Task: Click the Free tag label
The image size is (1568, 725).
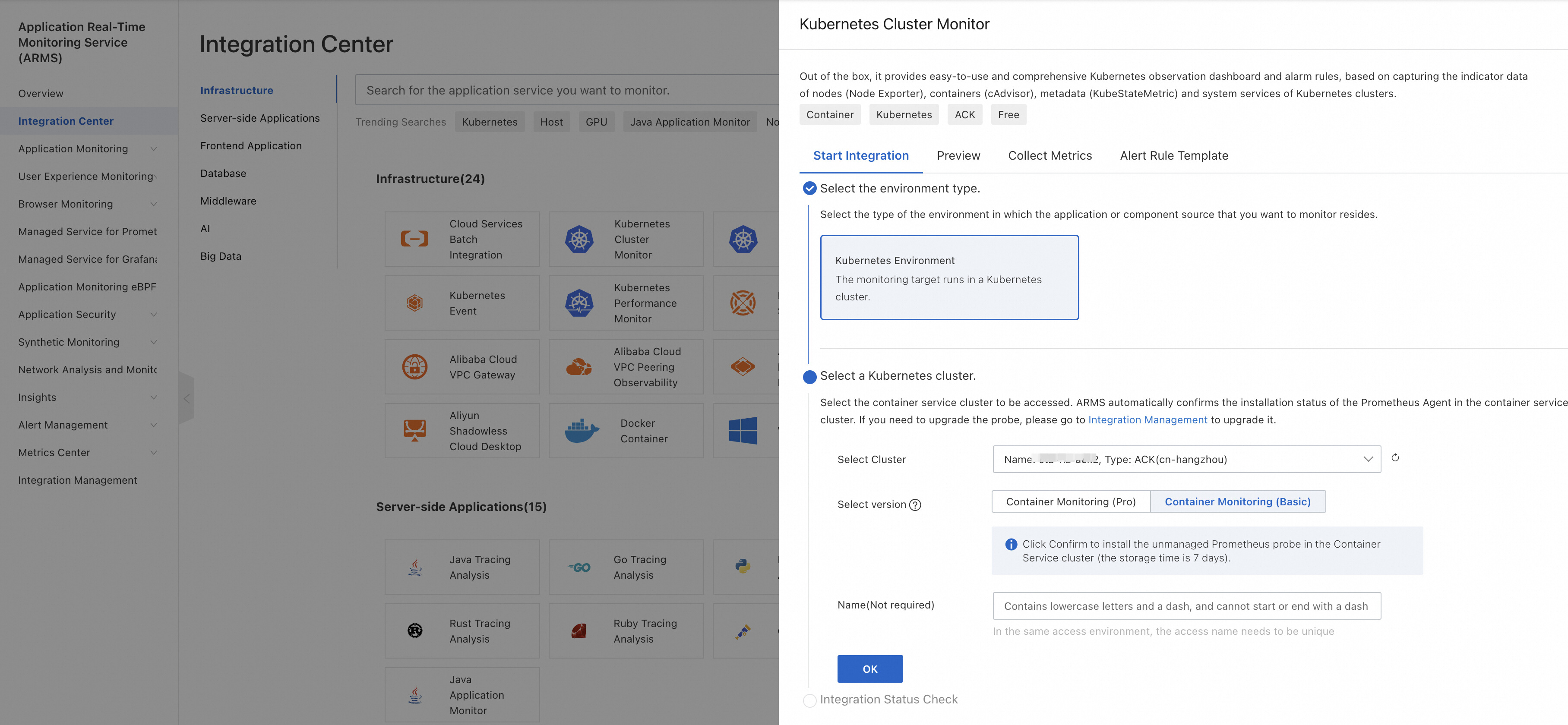Action: click(x=1008, y=114)
